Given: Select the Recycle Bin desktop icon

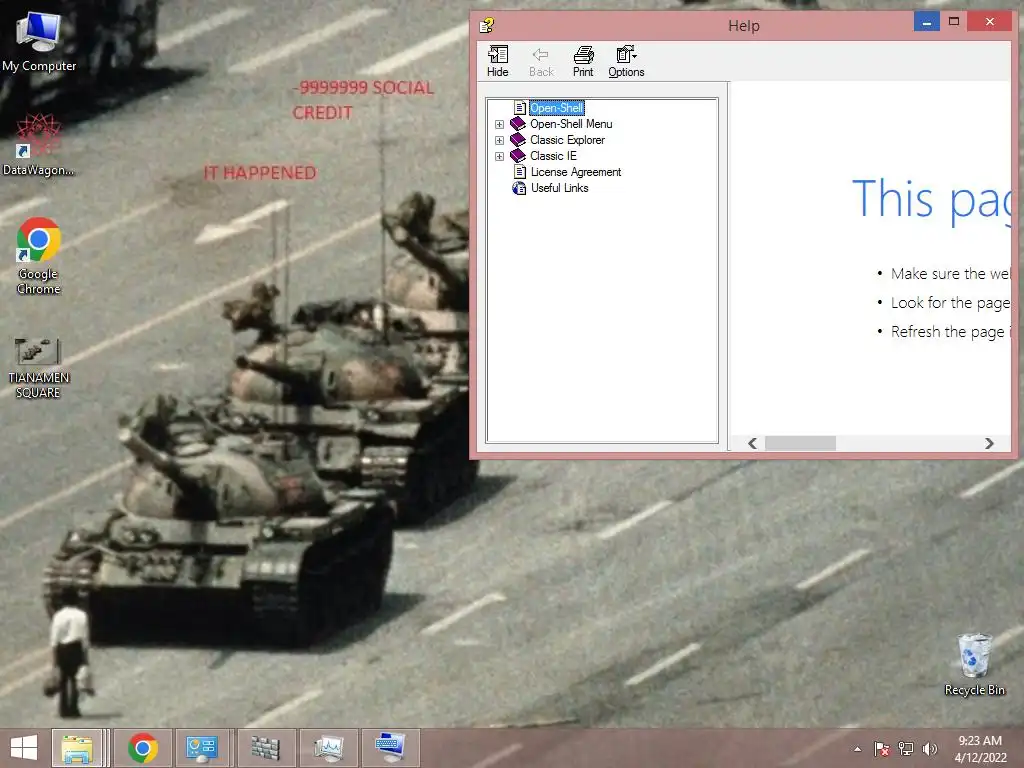Looking at the screenshot, I should (974, 664).
